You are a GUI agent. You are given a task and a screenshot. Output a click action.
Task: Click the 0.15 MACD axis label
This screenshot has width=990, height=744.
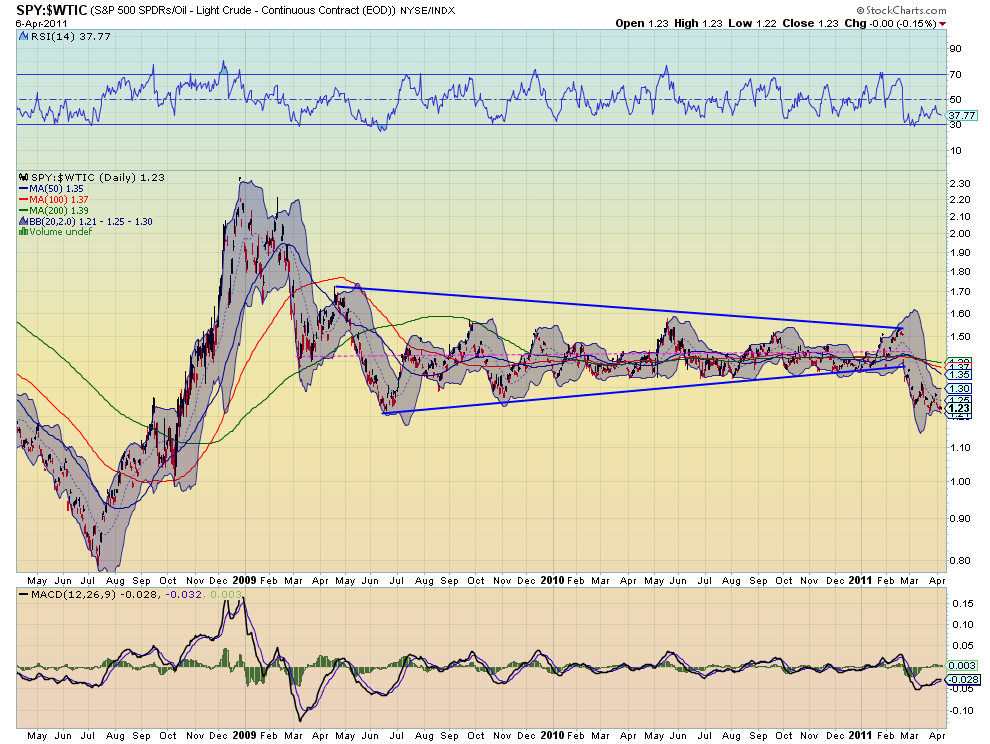tap(962, 604)
